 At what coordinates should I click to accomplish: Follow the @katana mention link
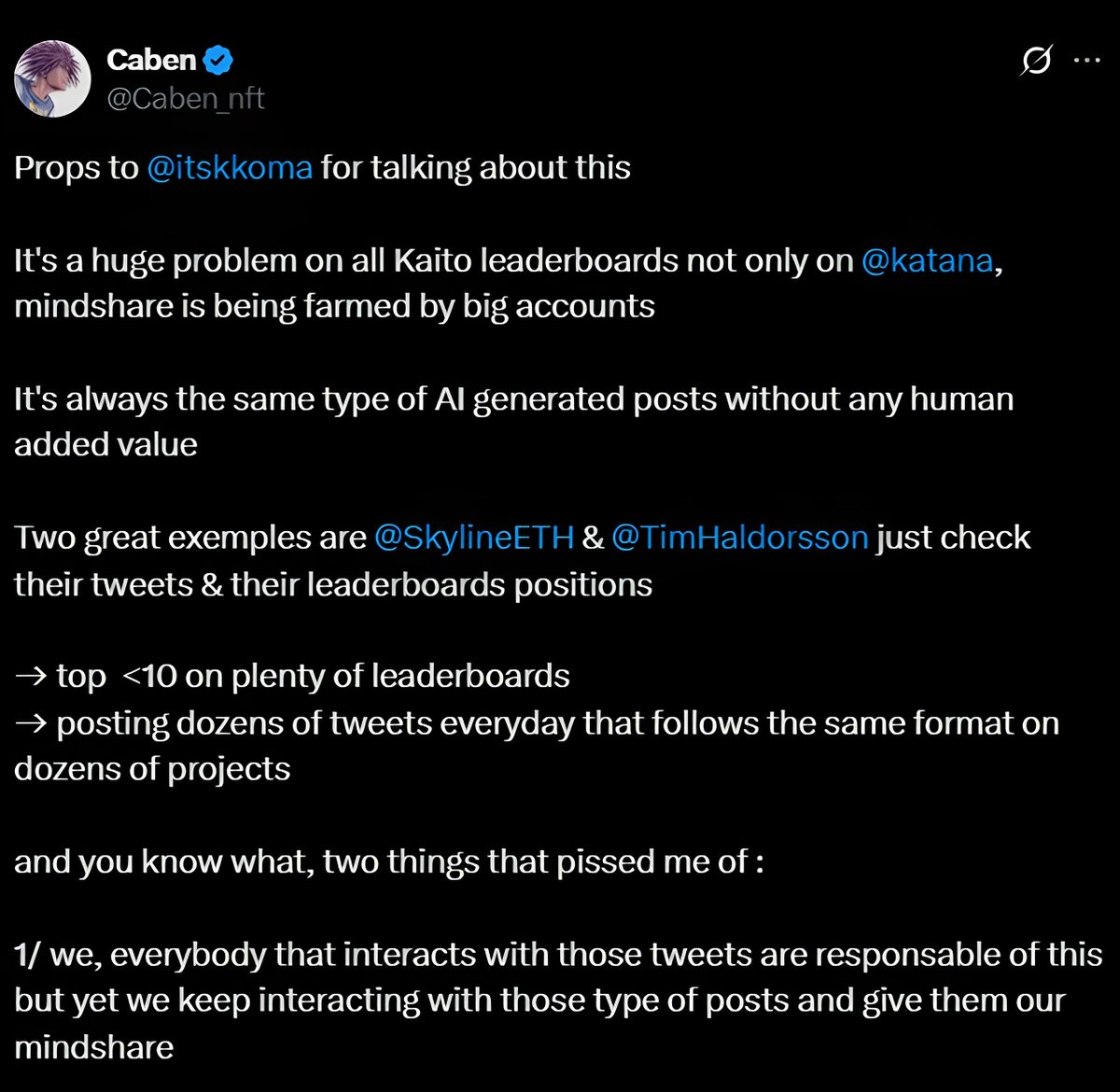(x=927, y=260)
